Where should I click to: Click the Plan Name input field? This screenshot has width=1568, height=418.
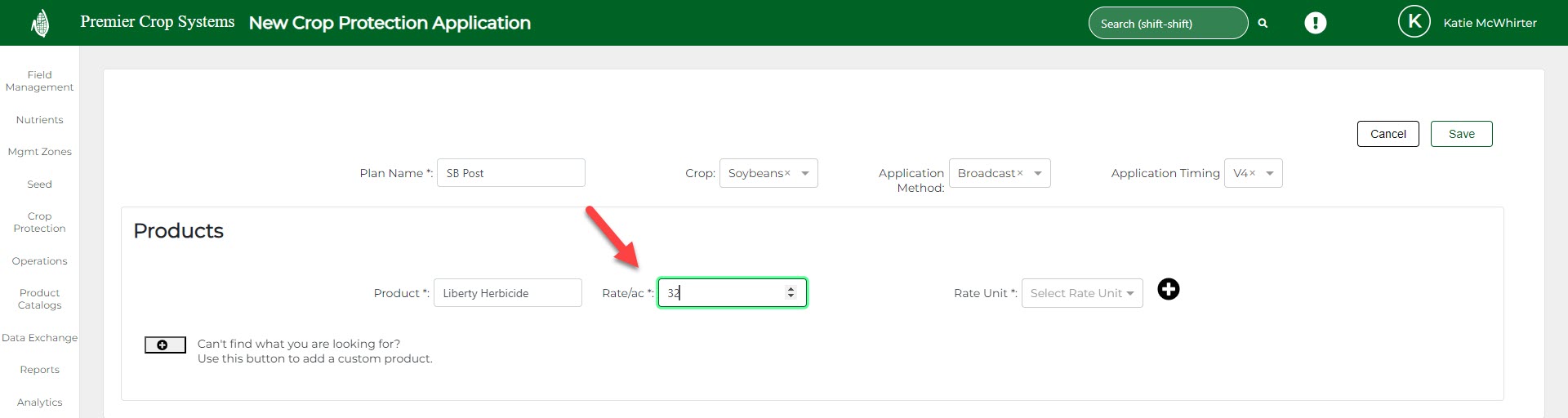(510, 173)
